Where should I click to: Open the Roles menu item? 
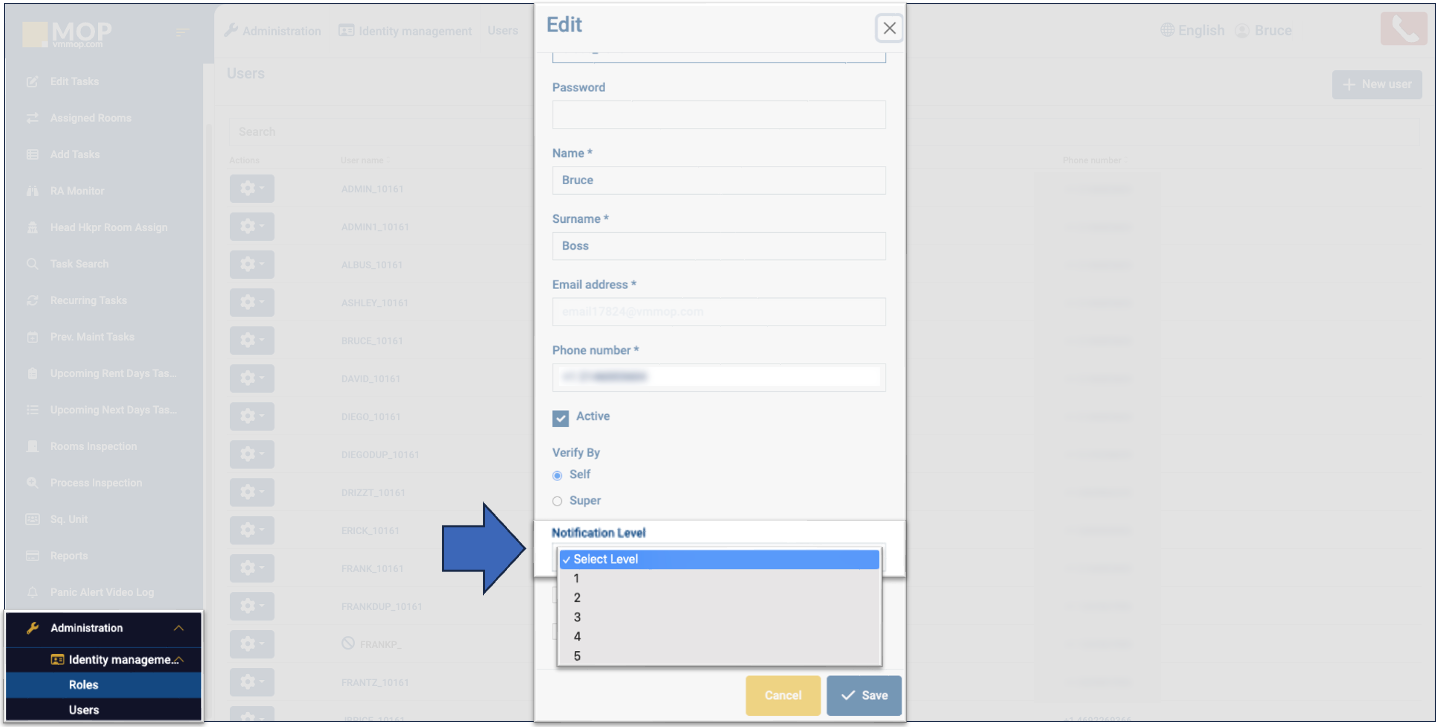click(x=84, y=685)
